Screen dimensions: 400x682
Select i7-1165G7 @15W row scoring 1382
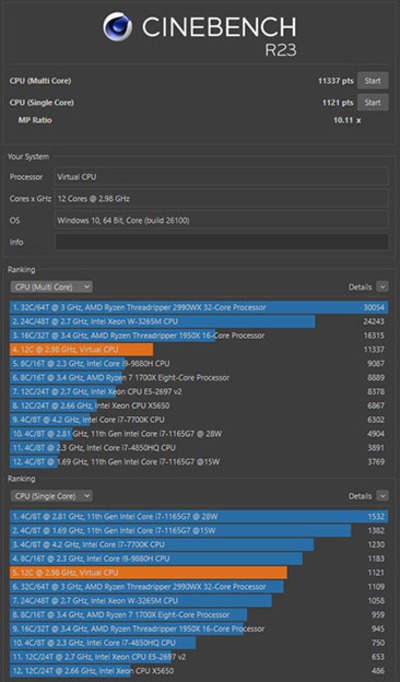point(199,531)
